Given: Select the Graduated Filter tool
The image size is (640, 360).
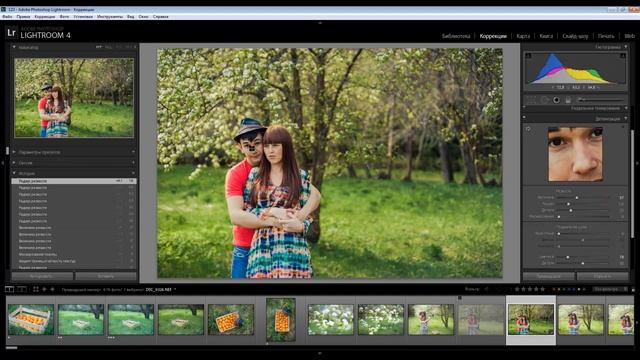Looking at the screenshot, I should pyautogui.click(x=568, y=100).
